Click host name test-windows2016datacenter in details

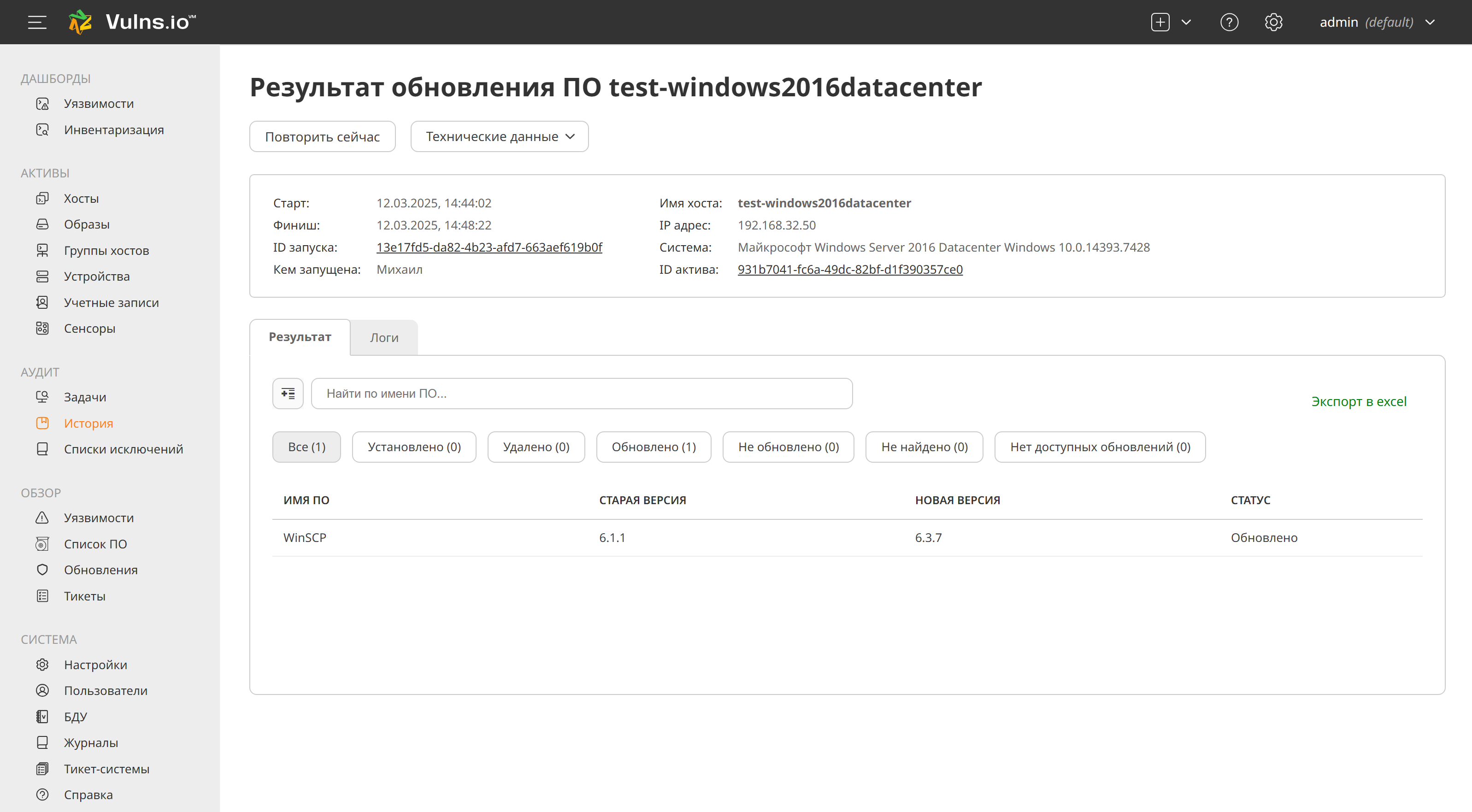[824, 203]
